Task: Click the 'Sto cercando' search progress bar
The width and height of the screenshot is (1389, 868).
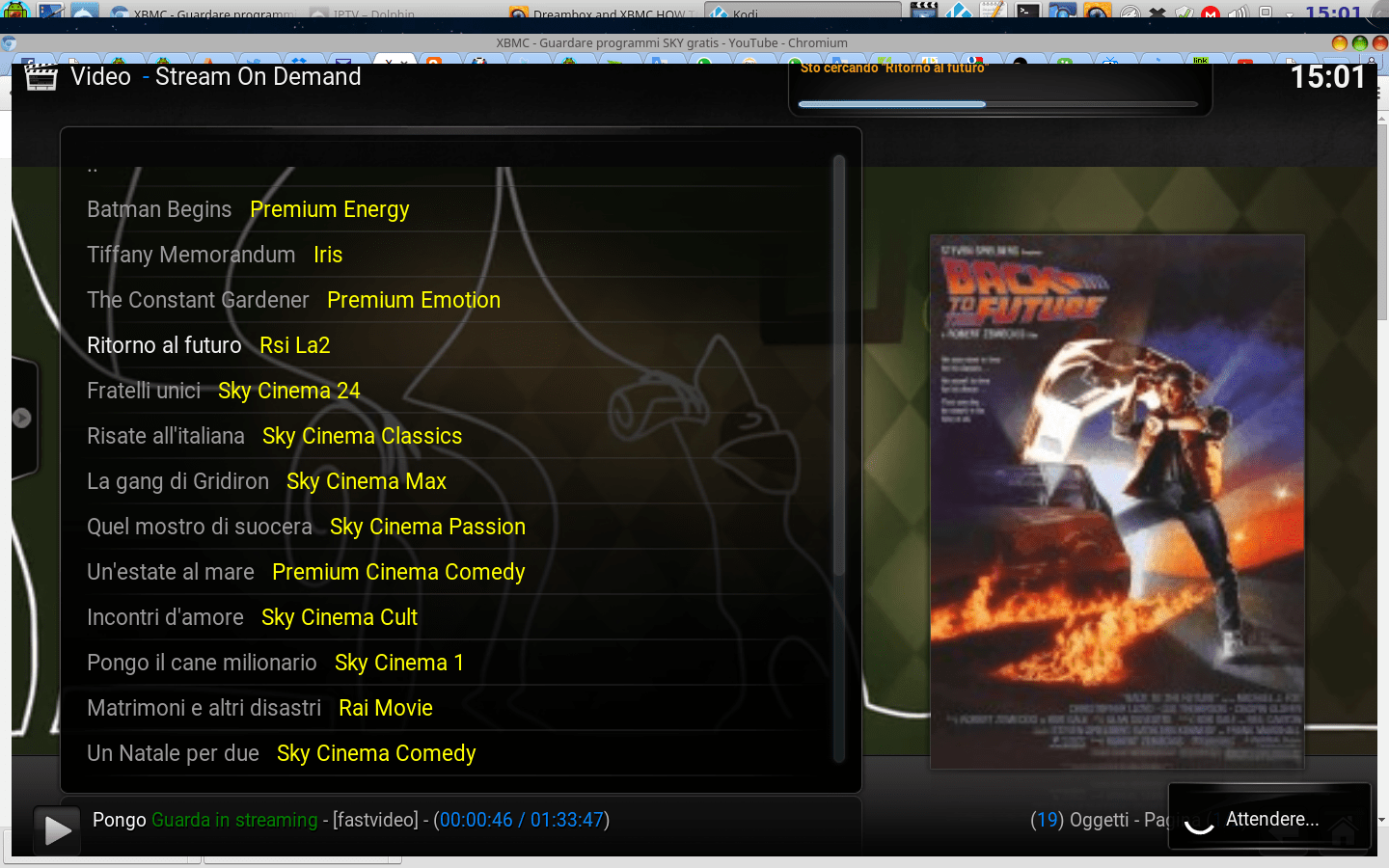Action: [x=998, y=103]
